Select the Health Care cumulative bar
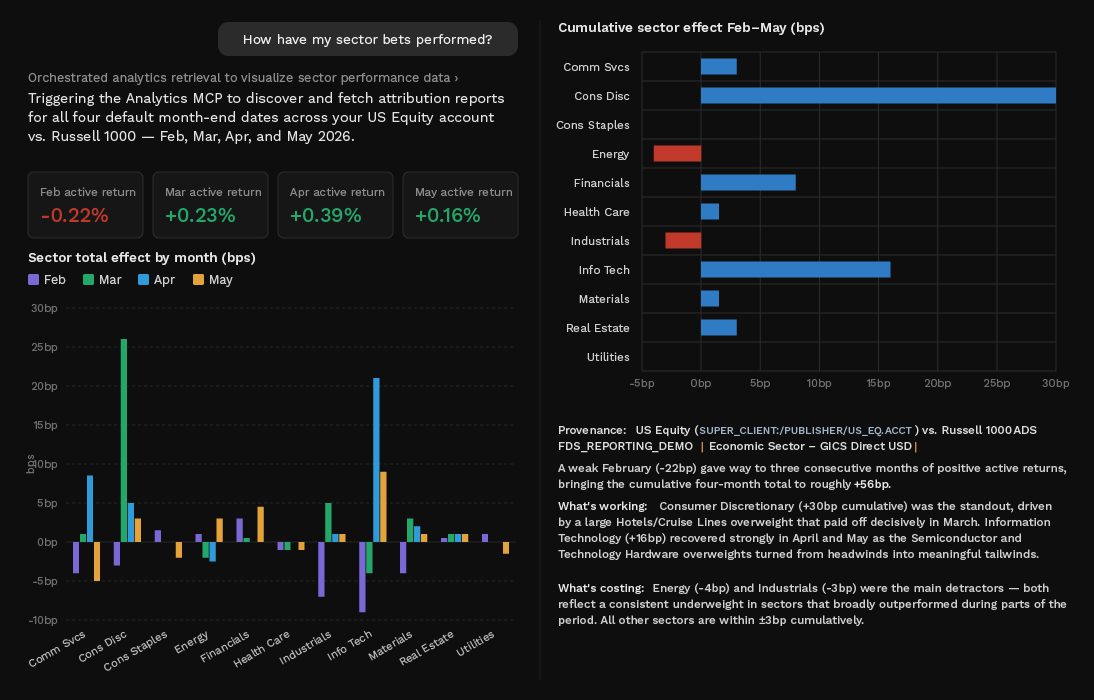This screenshot has width=1094, height=700. coord(710,211)
